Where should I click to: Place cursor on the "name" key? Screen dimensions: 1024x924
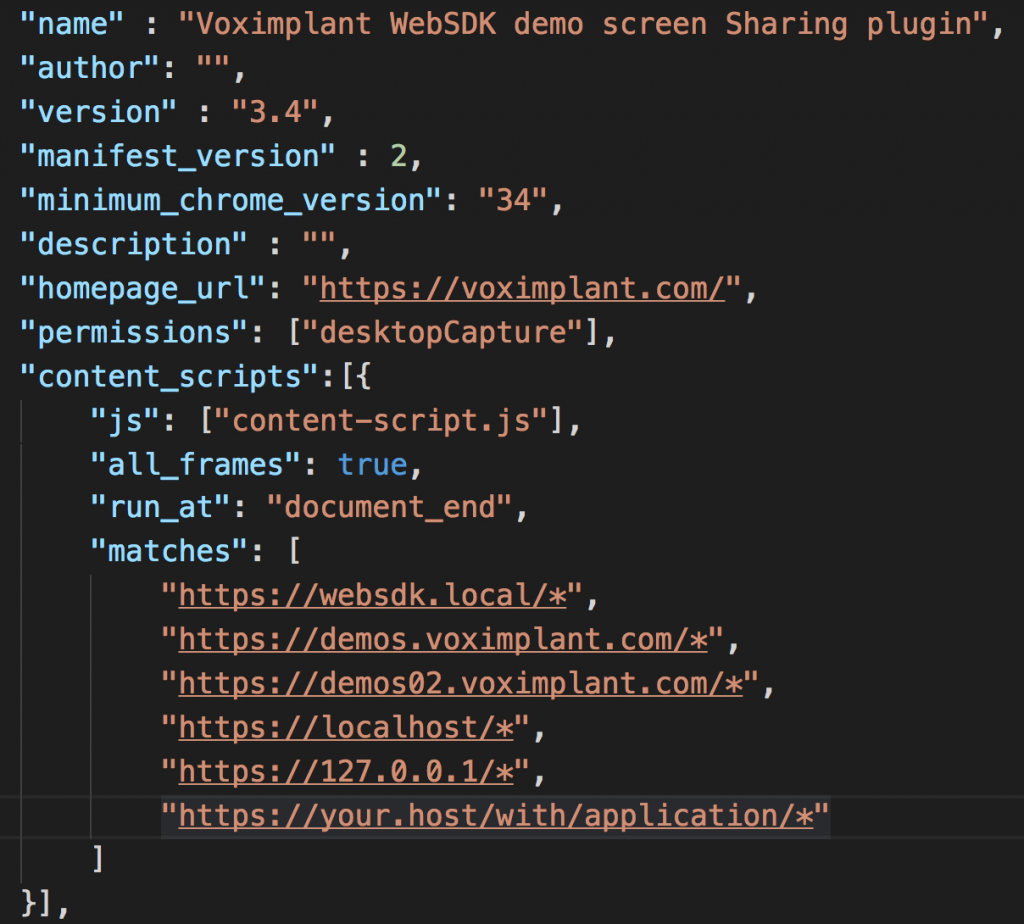click(71, 24)
